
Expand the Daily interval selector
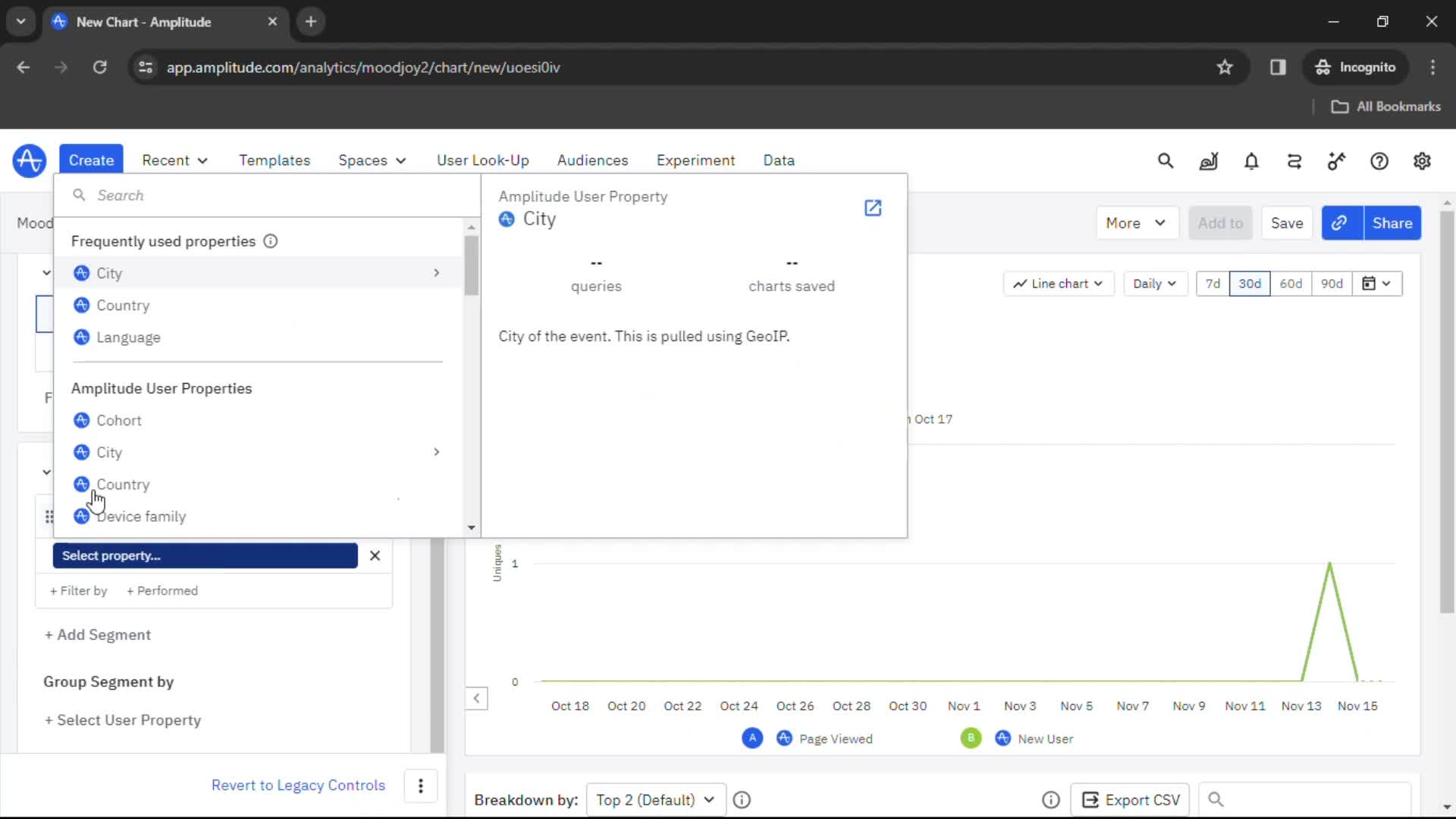(x=1153, y=283)
